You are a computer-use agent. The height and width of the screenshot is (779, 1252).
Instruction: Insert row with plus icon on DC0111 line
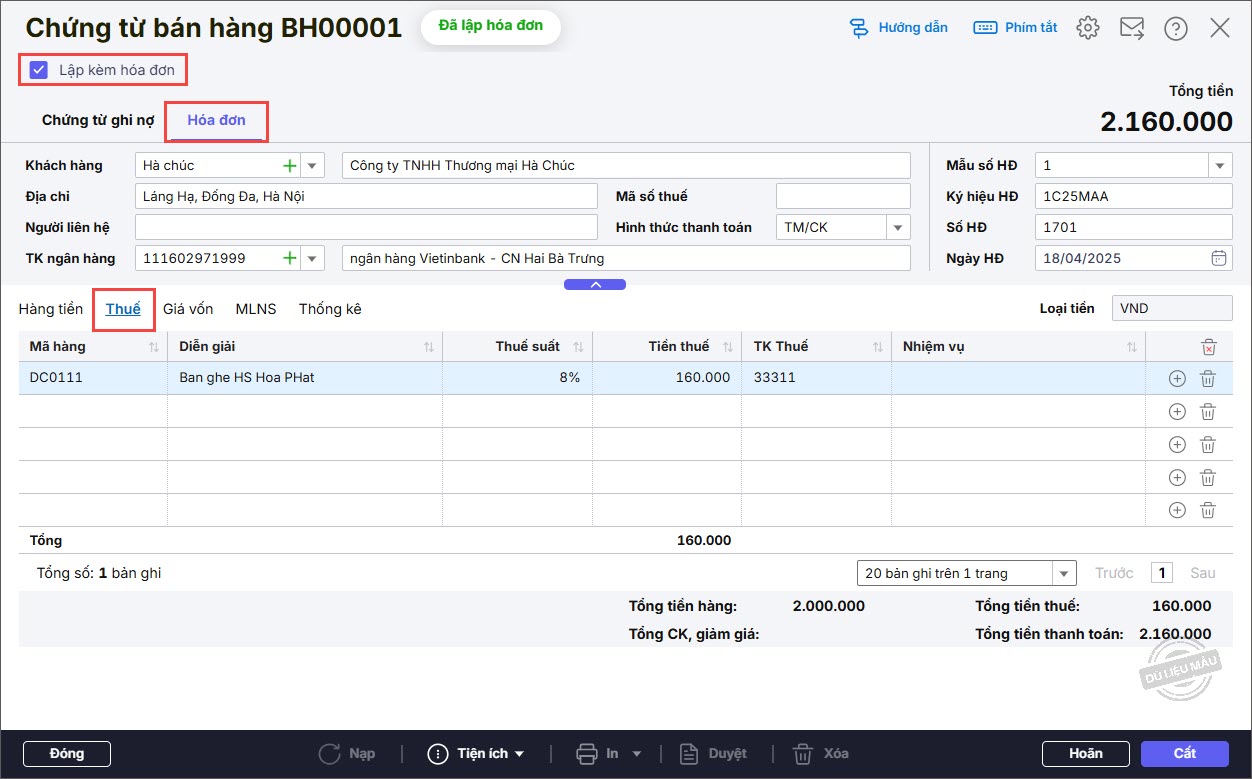pyautogui.click(x=1177, y=379)
